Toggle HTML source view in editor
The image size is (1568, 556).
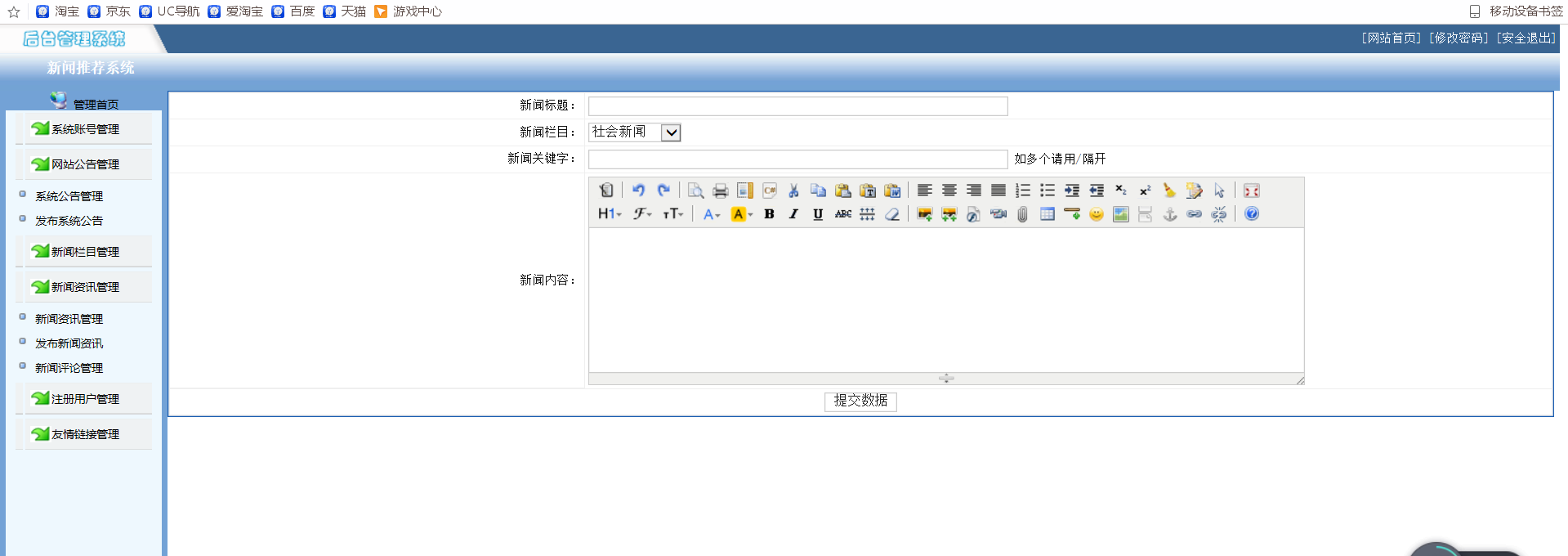click(x=605, y=191)
